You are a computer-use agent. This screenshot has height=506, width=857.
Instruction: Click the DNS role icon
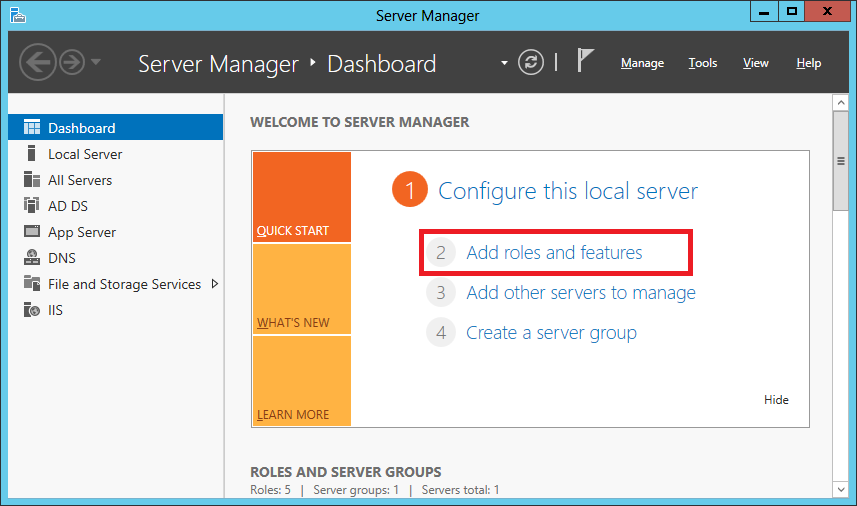pyautogui.click(x=32, y=258)
